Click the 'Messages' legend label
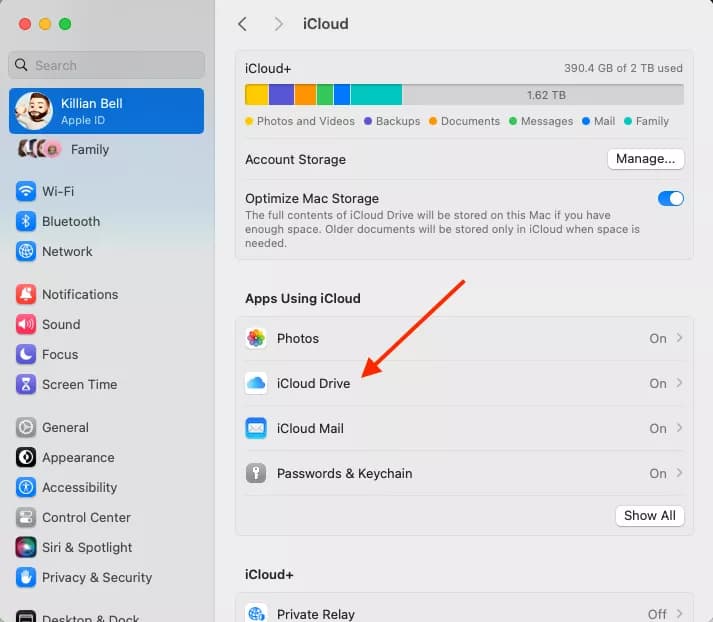713x622 pixels. 547,121
